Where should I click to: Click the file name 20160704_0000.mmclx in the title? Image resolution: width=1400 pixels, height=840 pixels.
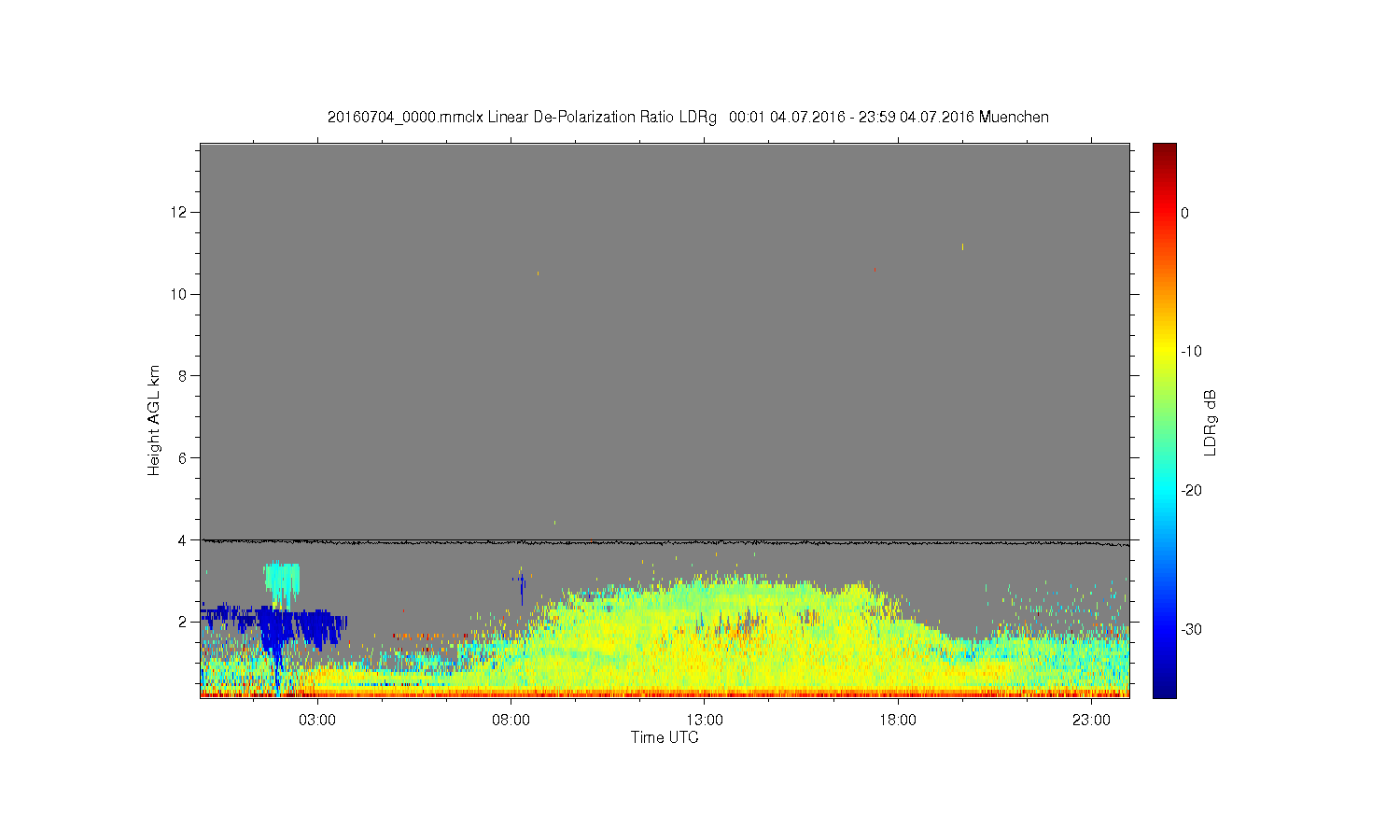tap(406, 118)
